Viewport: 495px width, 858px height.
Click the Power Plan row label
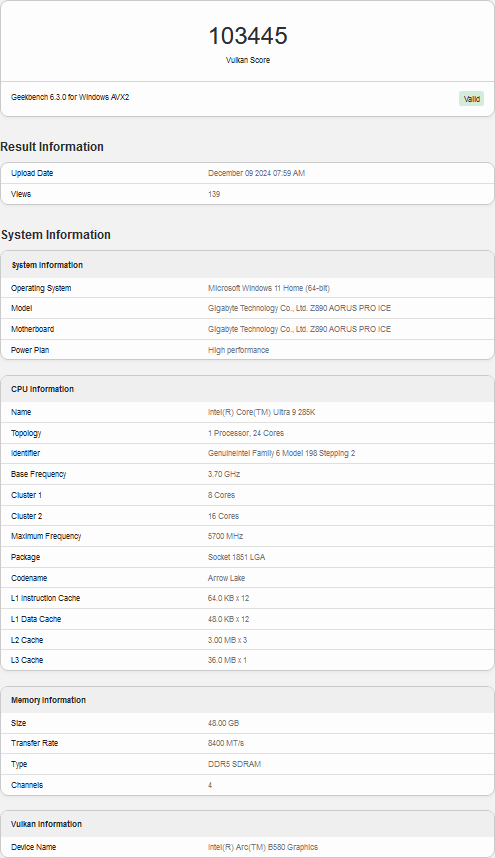[x=30, y=350]
